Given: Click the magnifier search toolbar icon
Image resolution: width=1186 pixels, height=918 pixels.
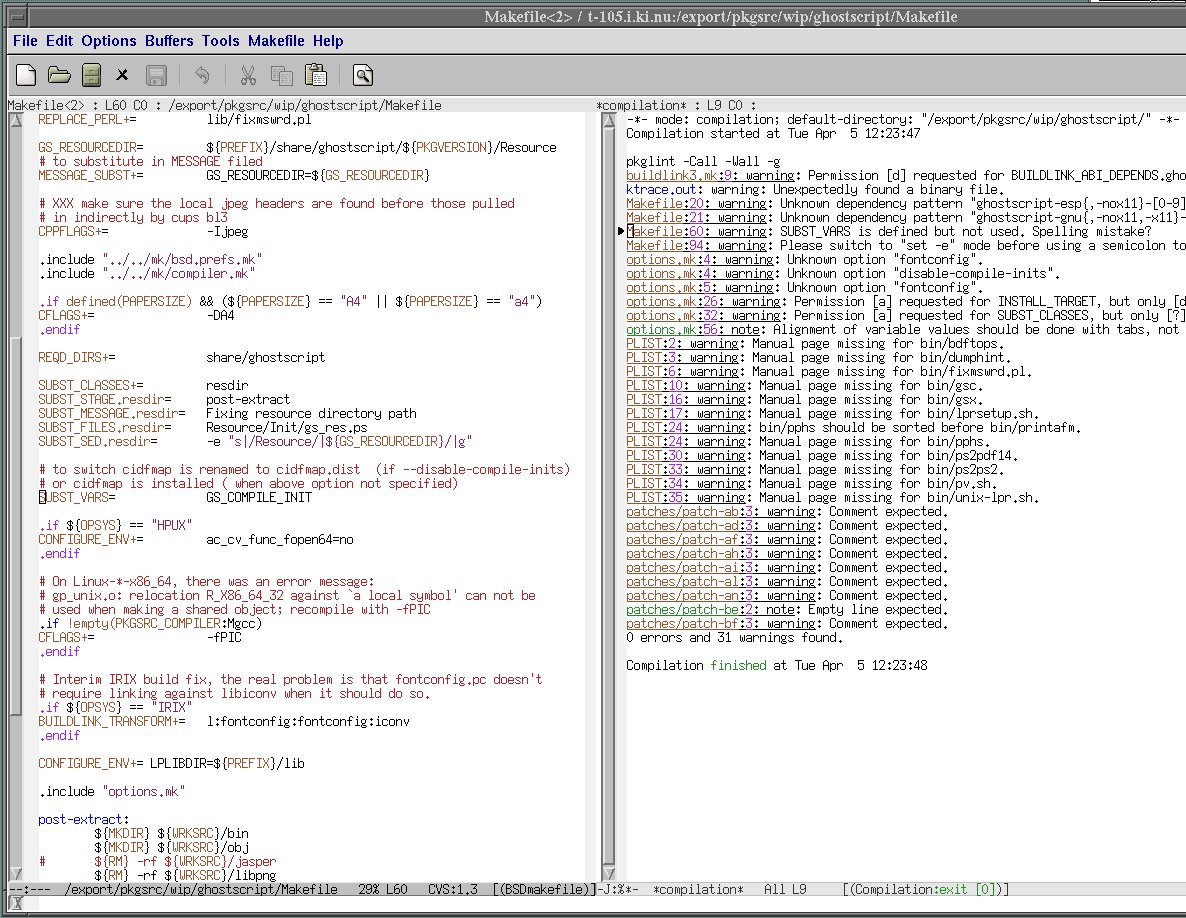Looking at the screenshot, I should coord(363,75).
